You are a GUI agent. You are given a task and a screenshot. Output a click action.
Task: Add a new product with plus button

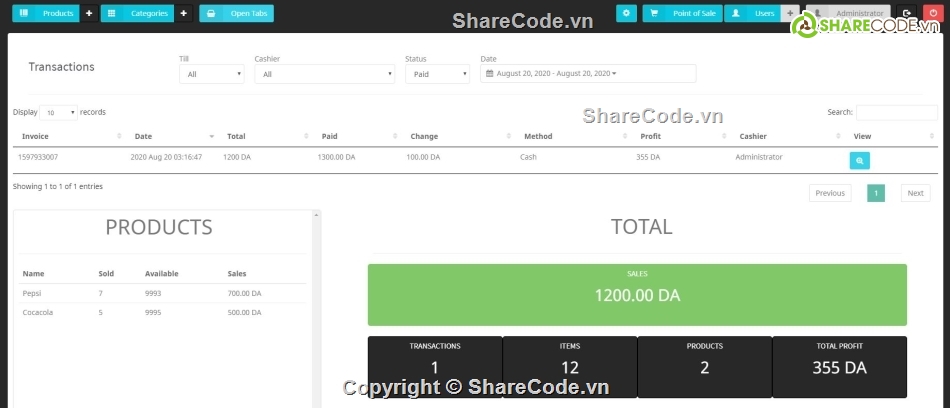(89, 13)
